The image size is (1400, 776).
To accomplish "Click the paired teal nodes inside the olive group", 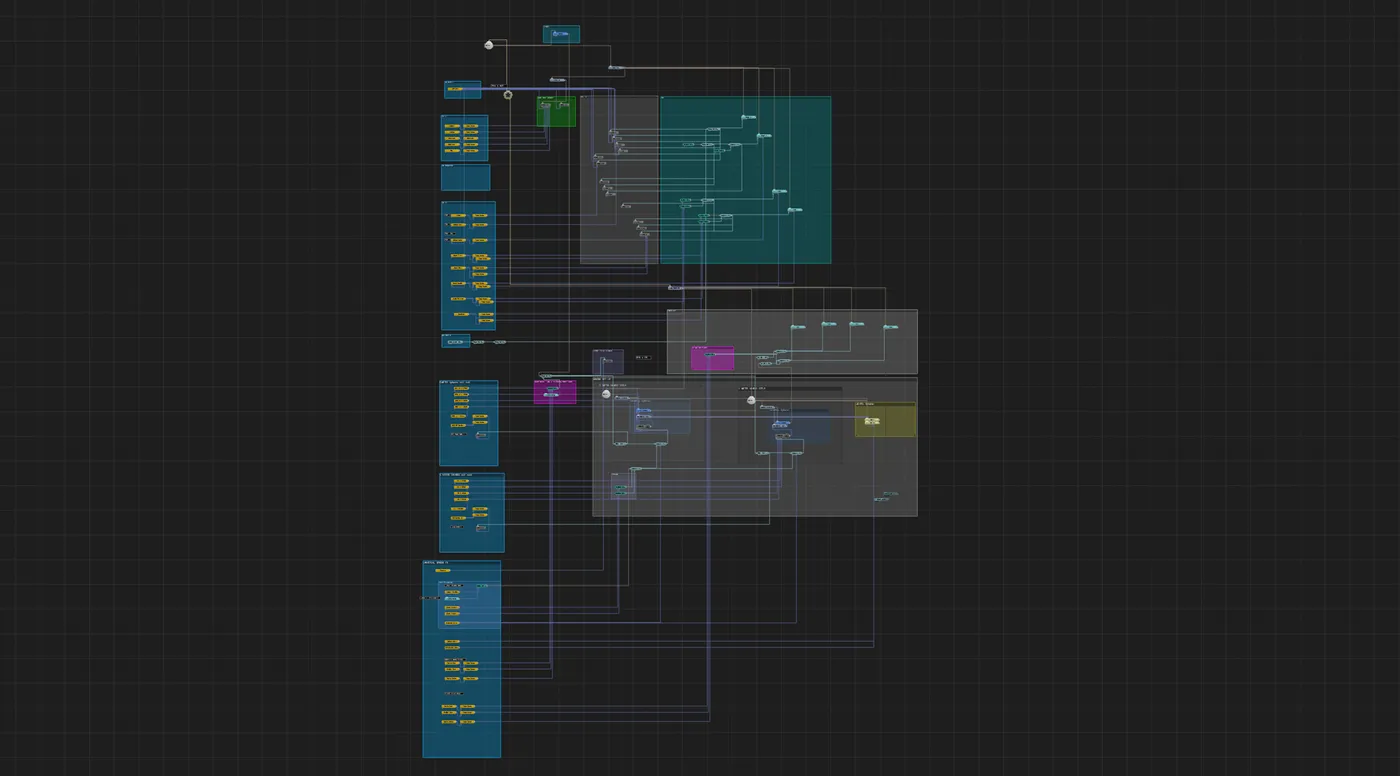I will tap(871, 421).
